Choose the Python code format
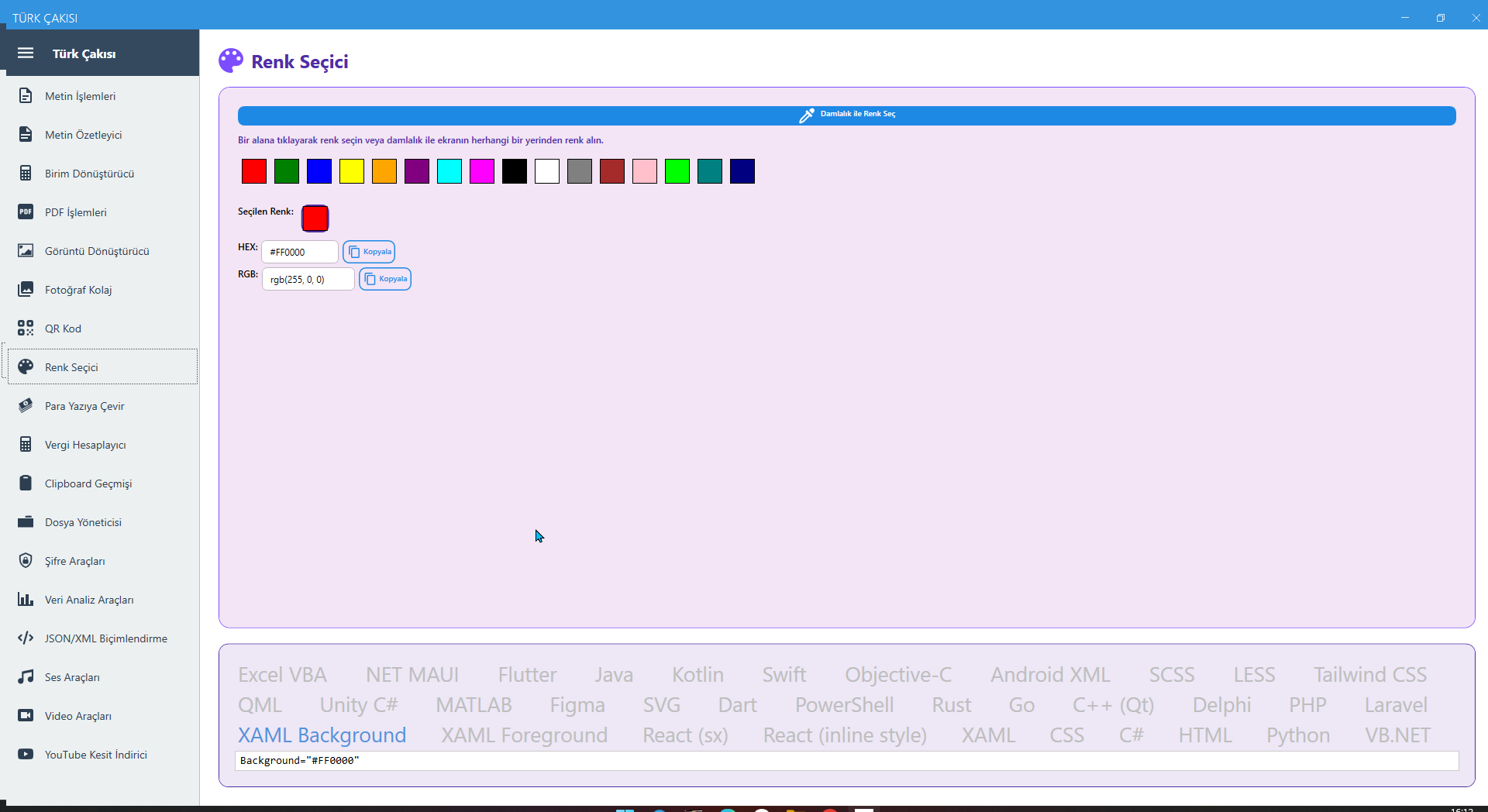This screenshot has height=812, width=1488. pos(1297,735)
